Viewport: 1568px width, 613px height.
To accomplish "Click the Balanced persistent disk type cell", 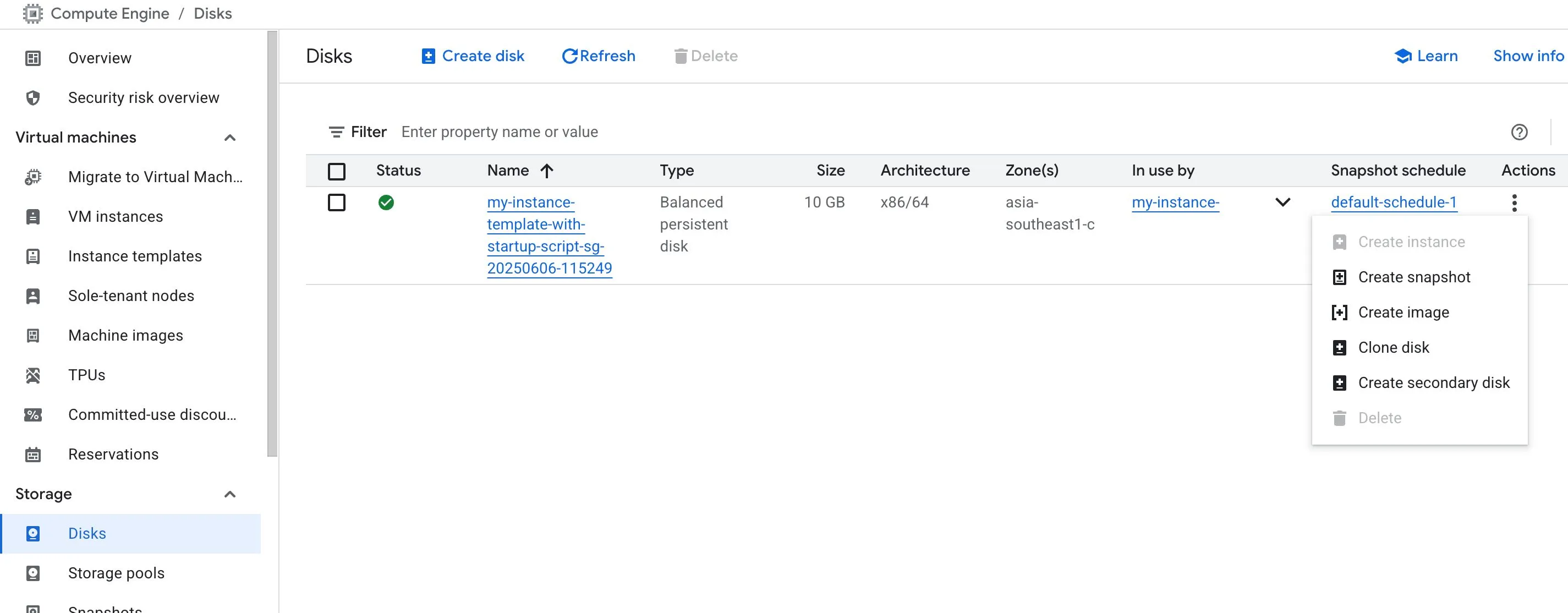I will tap(694, 225).
